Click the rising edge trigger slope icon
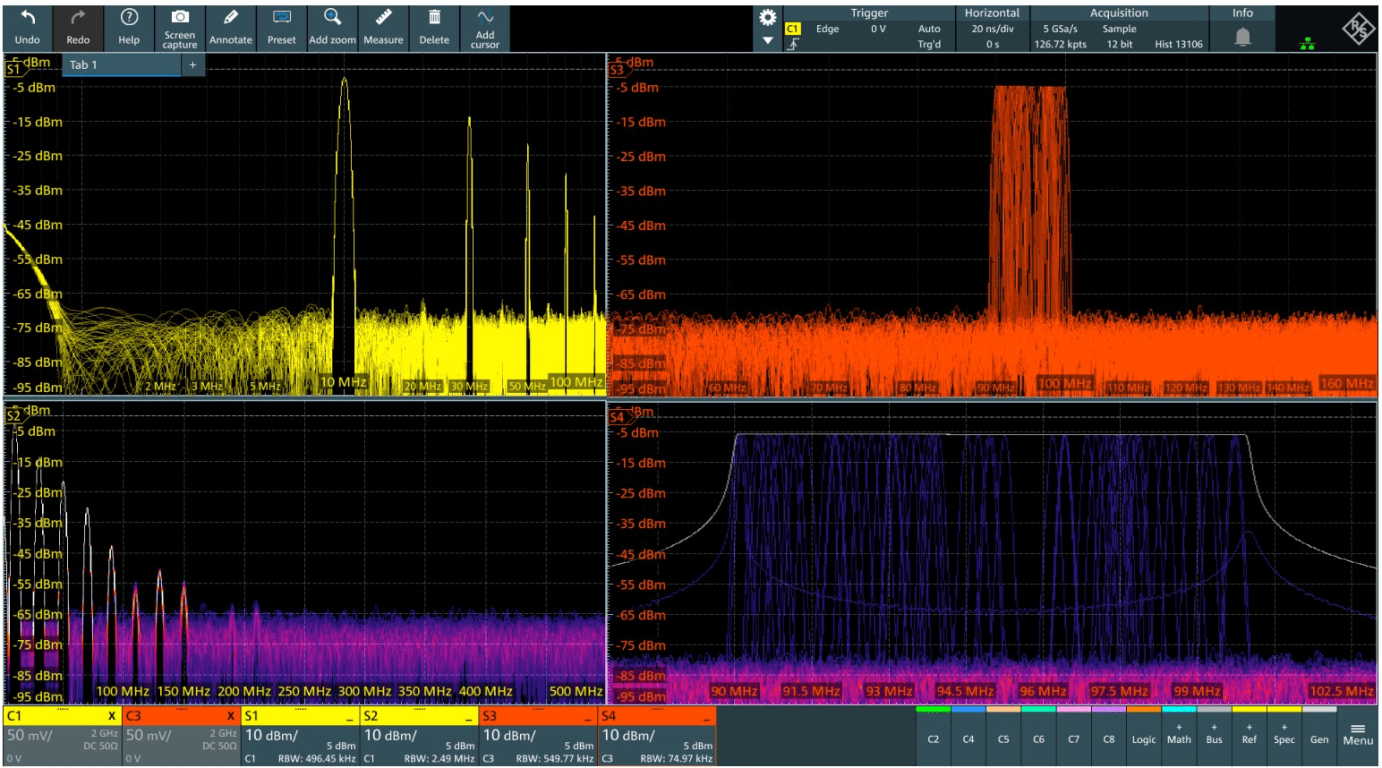 [792, 44]
